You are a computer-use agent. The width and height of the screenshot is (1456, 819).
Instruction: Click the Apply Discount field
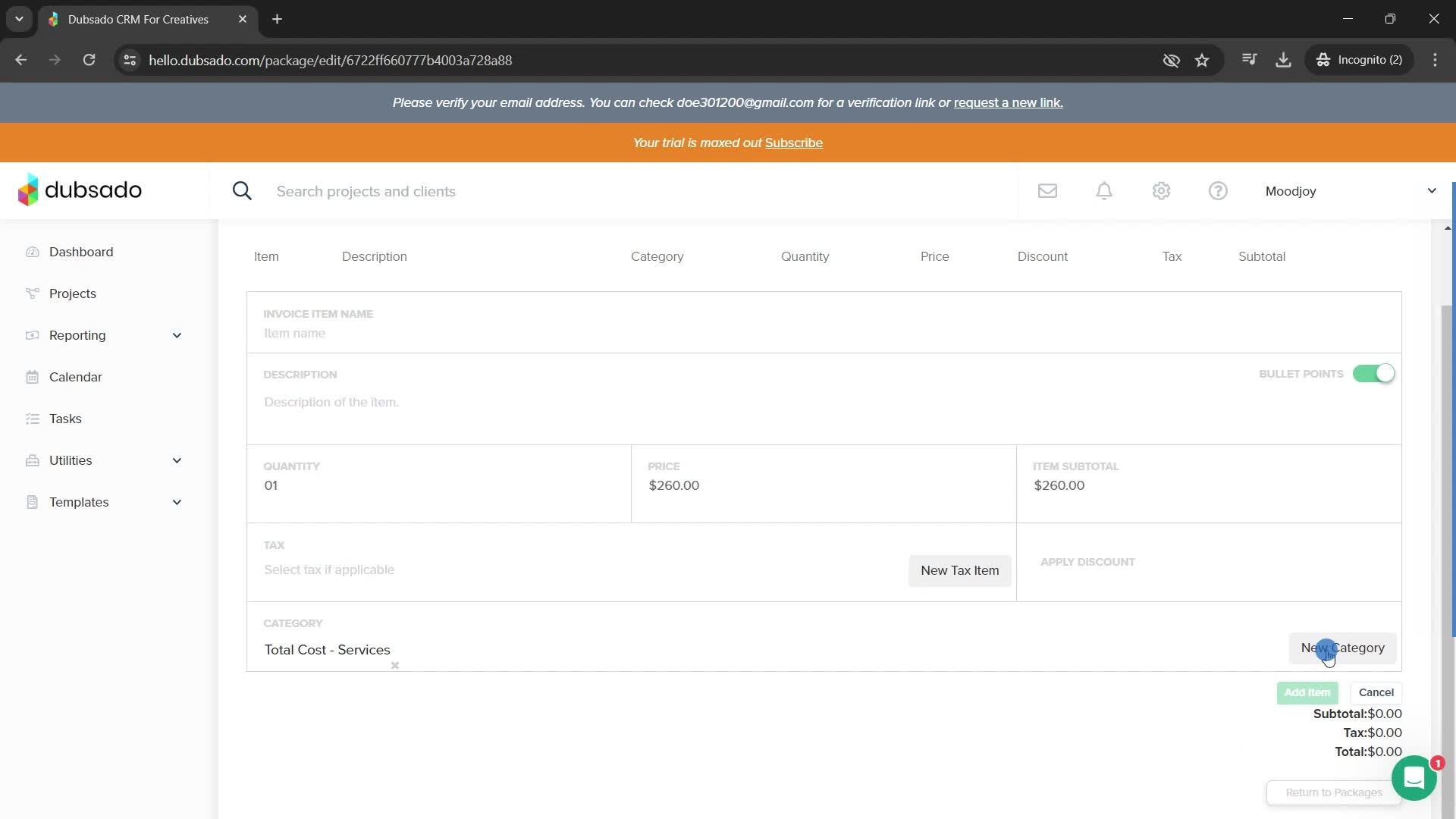pyautogui.click(x=1209, y=563)
